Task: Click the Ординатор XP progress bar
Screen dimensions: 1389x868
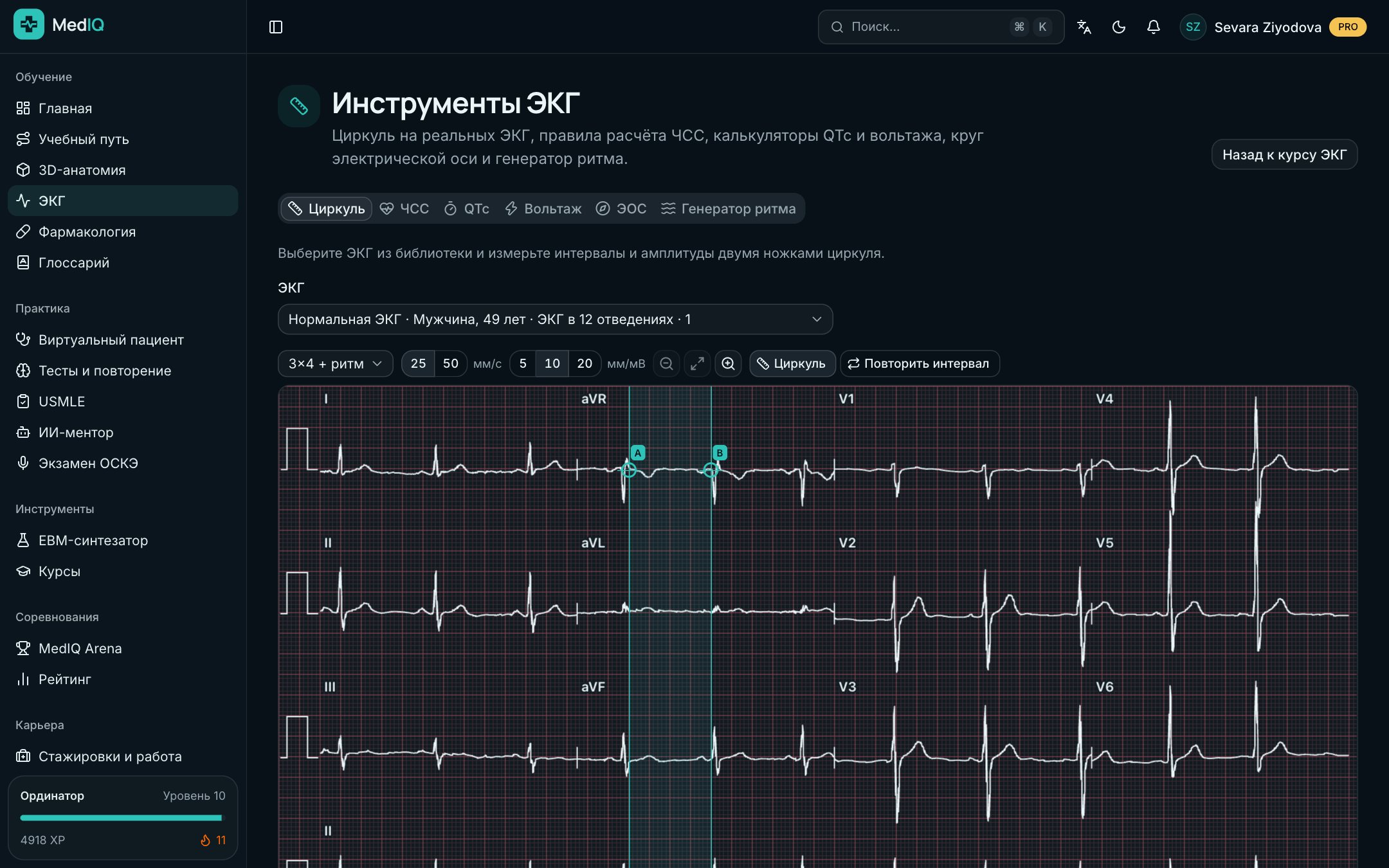Action: click(122, 818)
